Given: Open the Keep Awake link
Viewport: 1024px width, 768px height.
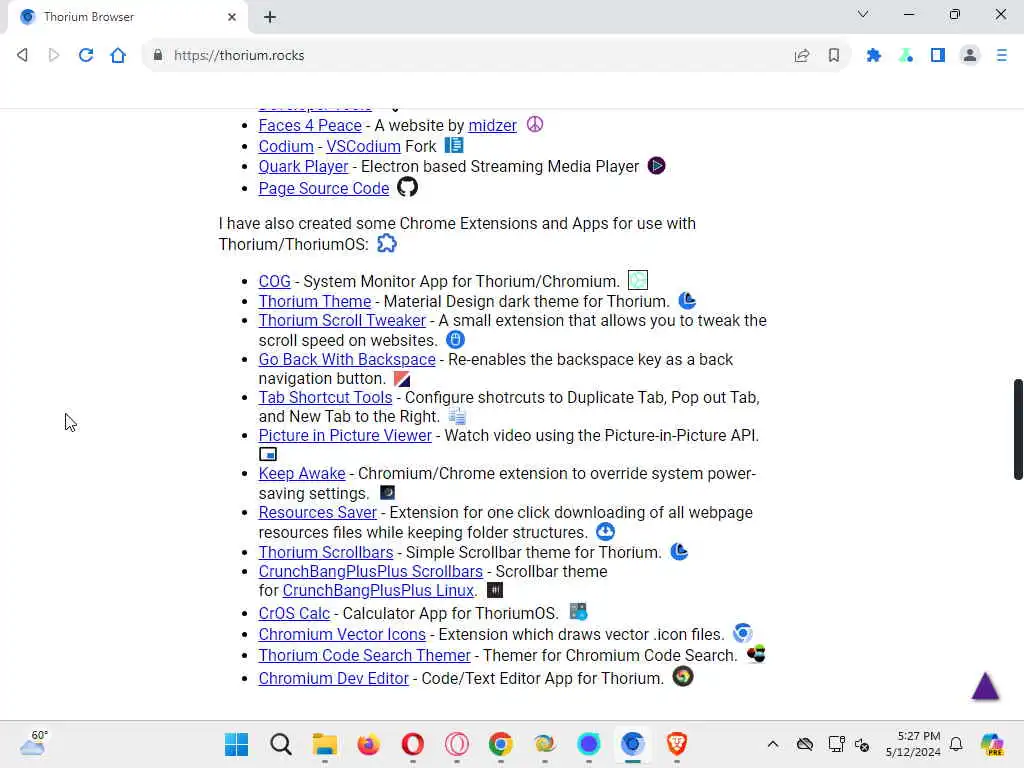Looking at the screenshot, I should tap(302, 473).
